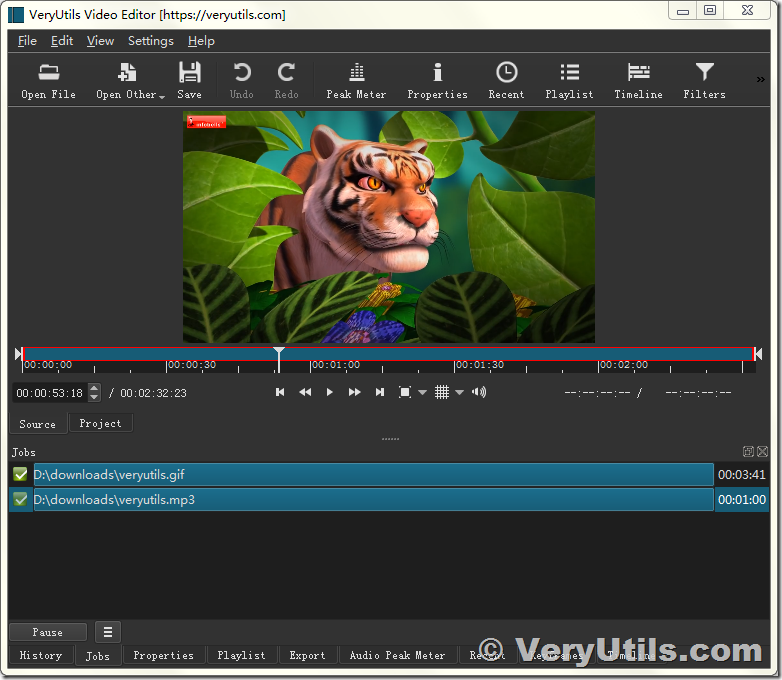Screen dimensions: 782x680
Task: Click the fast forward button
Action: point(355,392)
